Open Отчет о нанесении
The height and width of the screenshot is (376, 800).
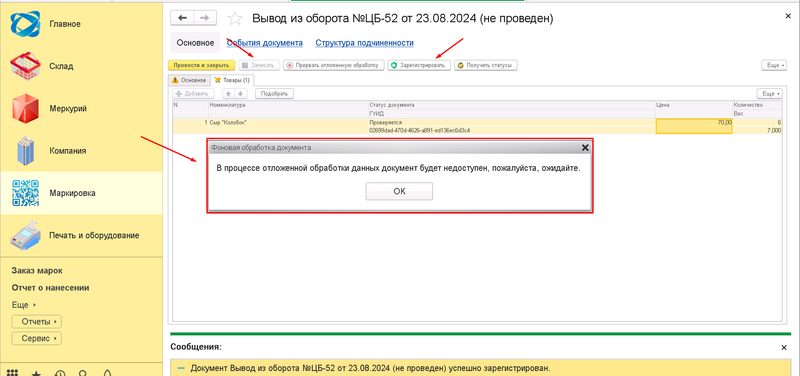pyautogui.click(x=51, y=288)
